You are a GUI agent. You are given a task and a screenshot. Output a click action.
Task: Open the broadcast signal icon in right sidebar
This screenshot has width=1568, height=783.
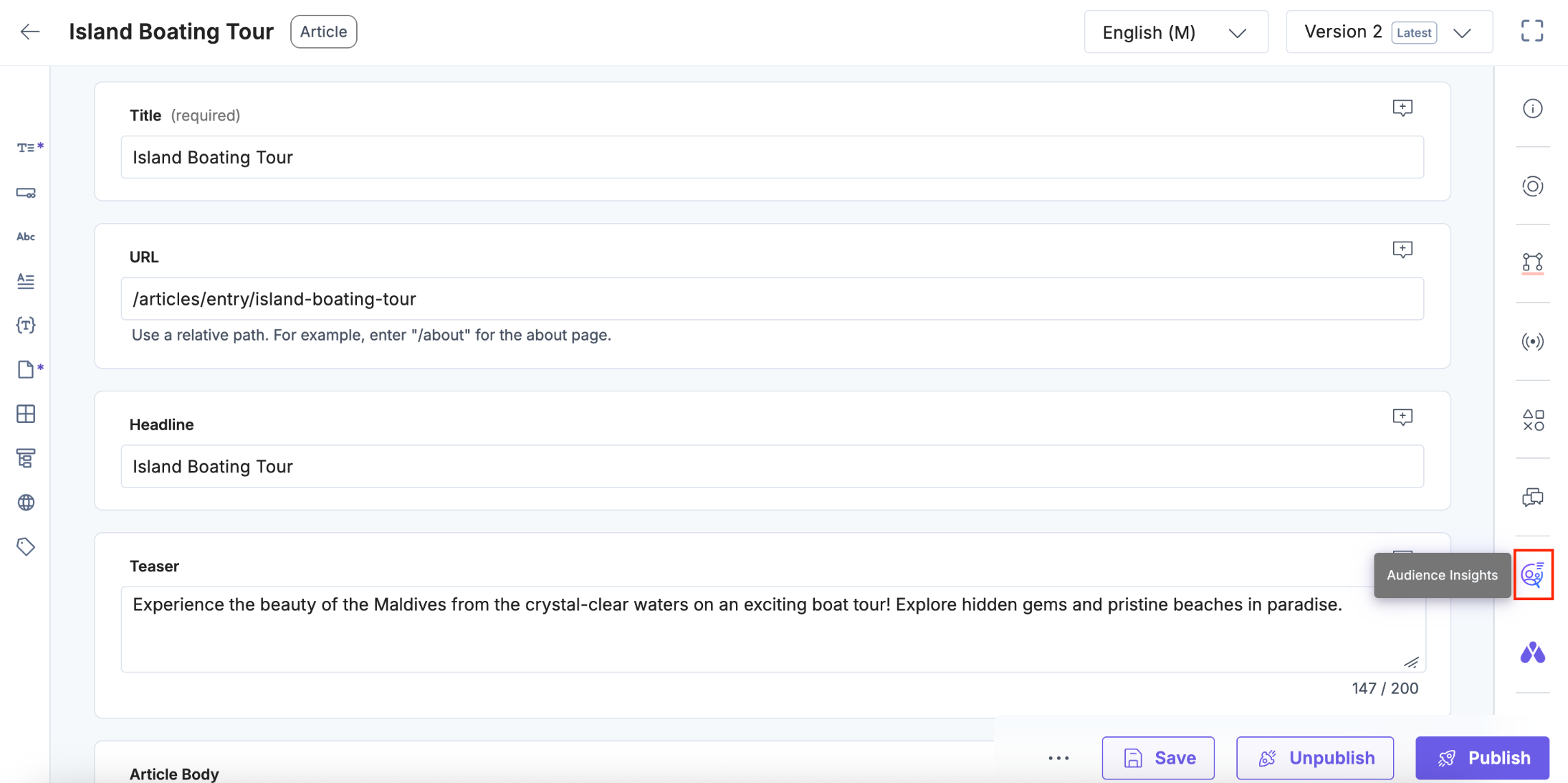1532,341
